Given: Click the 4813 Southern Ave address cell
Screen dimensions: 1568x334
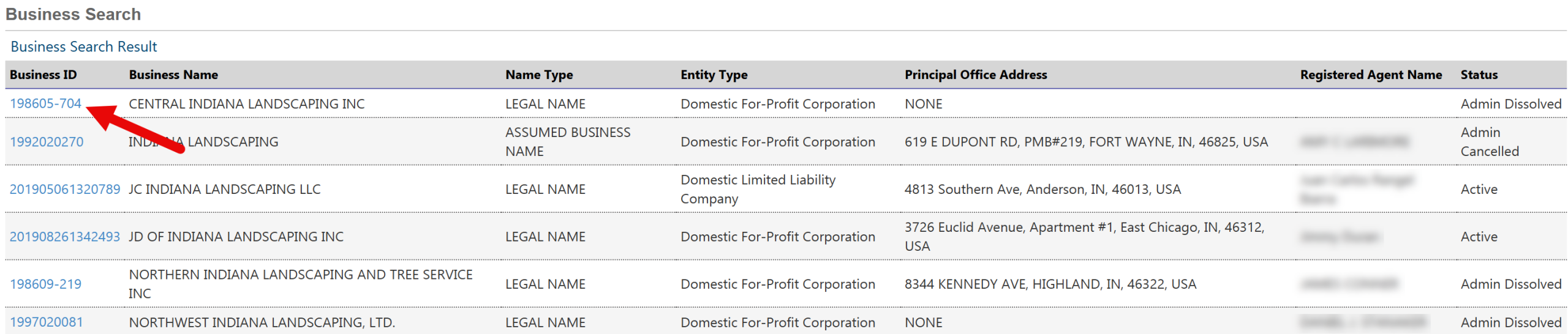Looking at the screenshot, I should tap(1042, 189).
